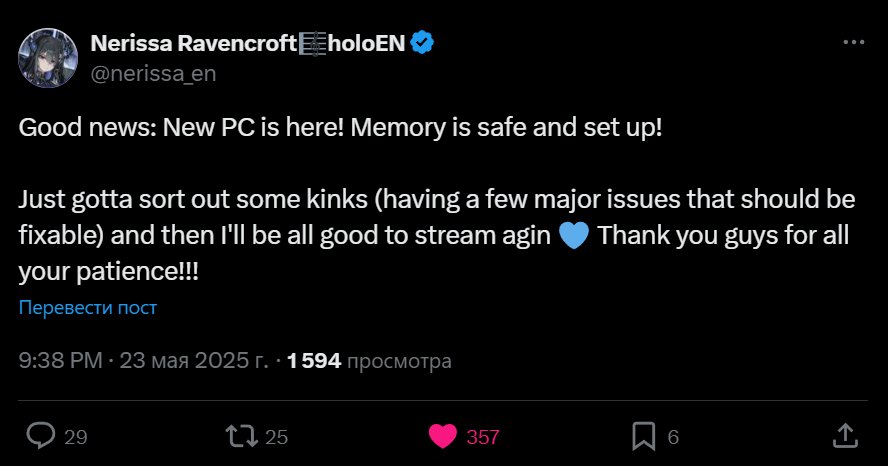Unlike the post via pink heart icon
This screenshot has width=888, height=466.
442,437
